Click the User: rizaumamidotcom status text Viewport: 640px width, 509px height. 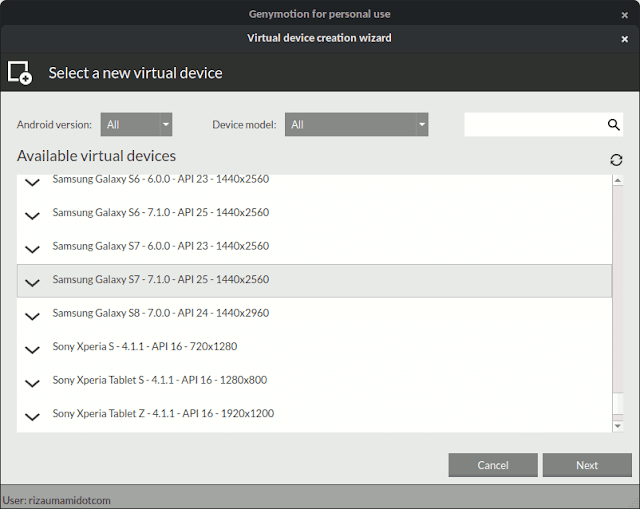tap(56, 500)
